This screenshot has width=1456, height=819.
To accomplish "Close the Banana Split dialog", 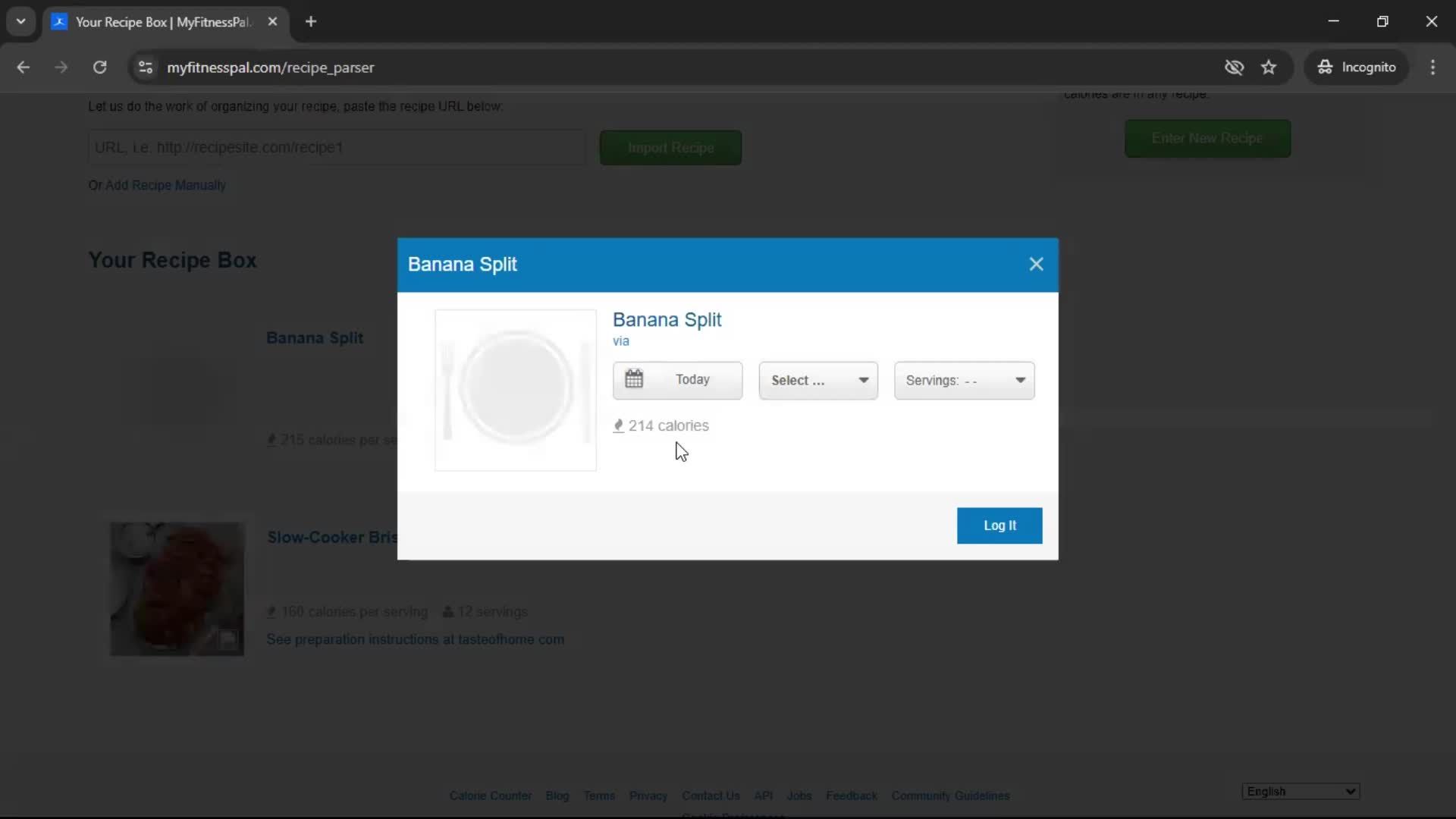I will tap(1036, 264).
